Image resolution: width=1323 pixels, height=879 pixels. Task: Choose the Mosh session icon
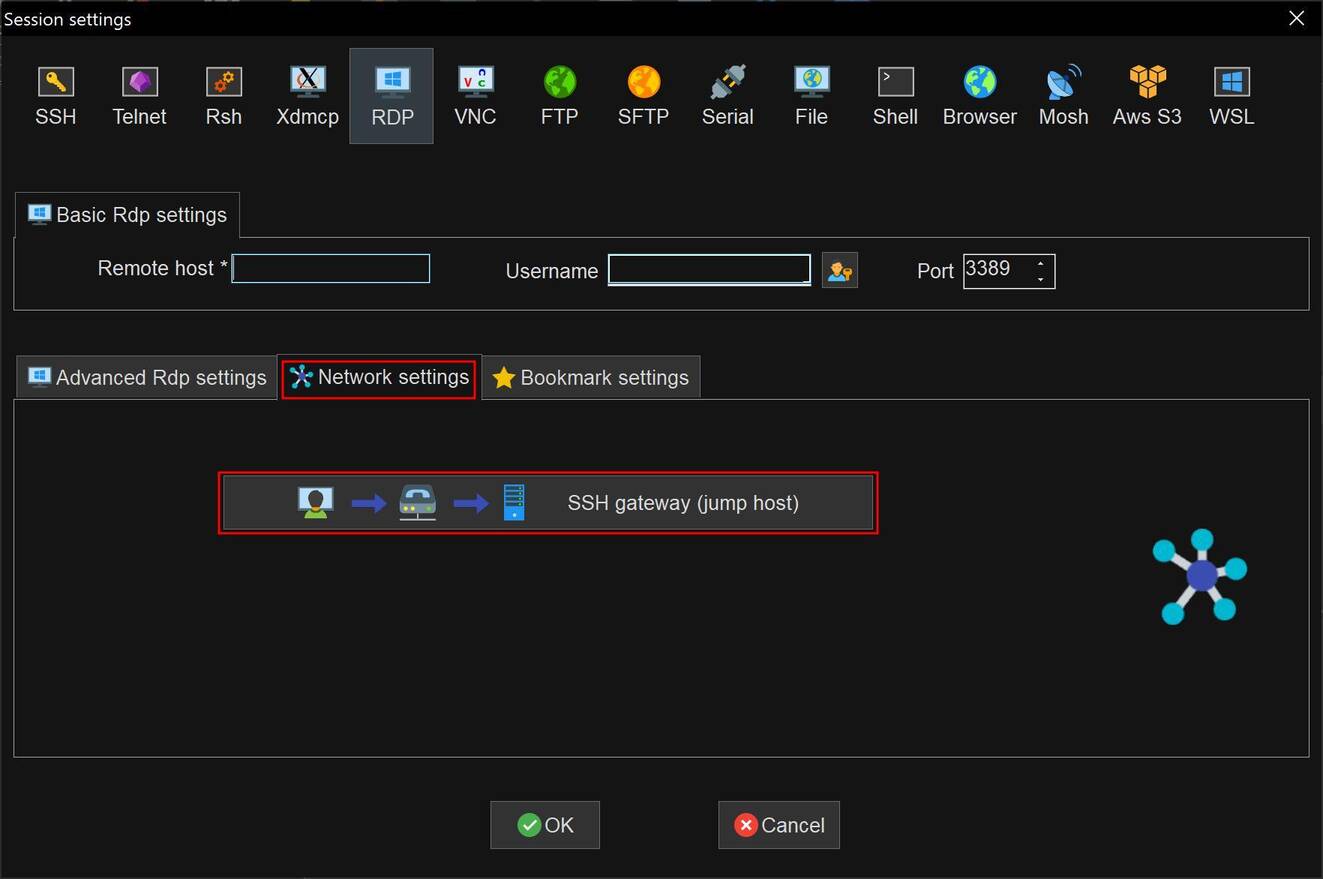1063,97
